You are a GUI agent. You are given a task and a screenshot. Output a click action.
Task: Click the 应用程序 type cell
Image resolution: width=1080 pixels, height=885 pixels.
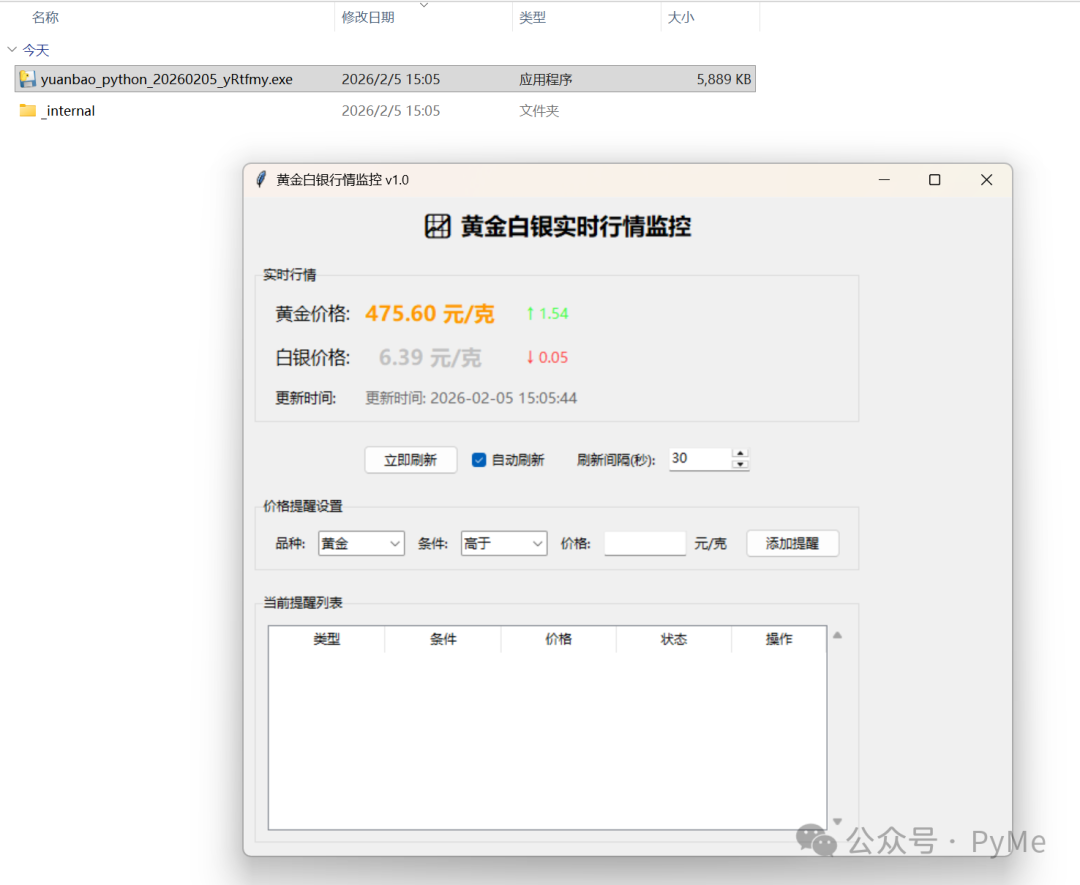coord(546,79)
